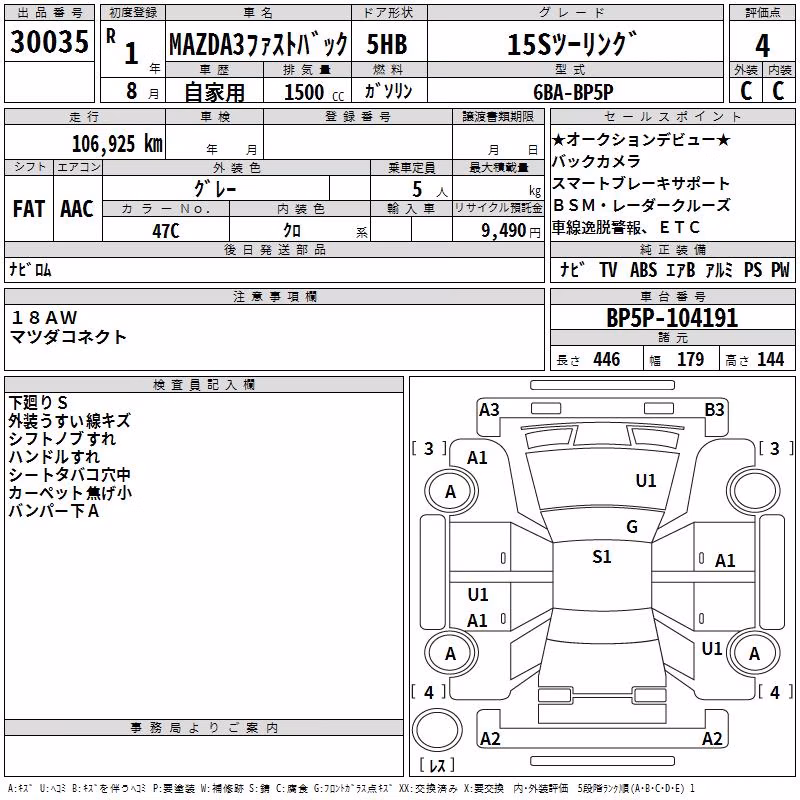Click the S1 rust mark on roof
The height and width of the screenshot is (800, 800).
(x=602, y=557)
